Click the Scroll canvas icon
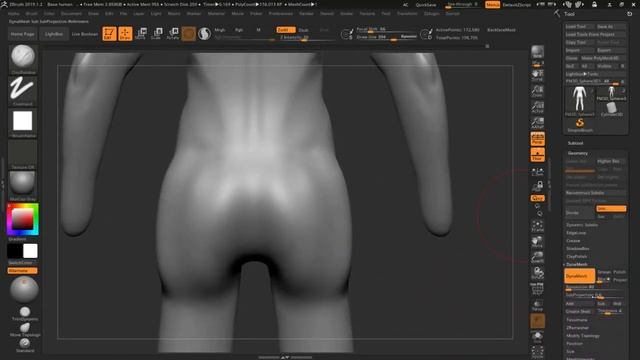Screen dimensions: 640x360 click(x=538, y=75)
